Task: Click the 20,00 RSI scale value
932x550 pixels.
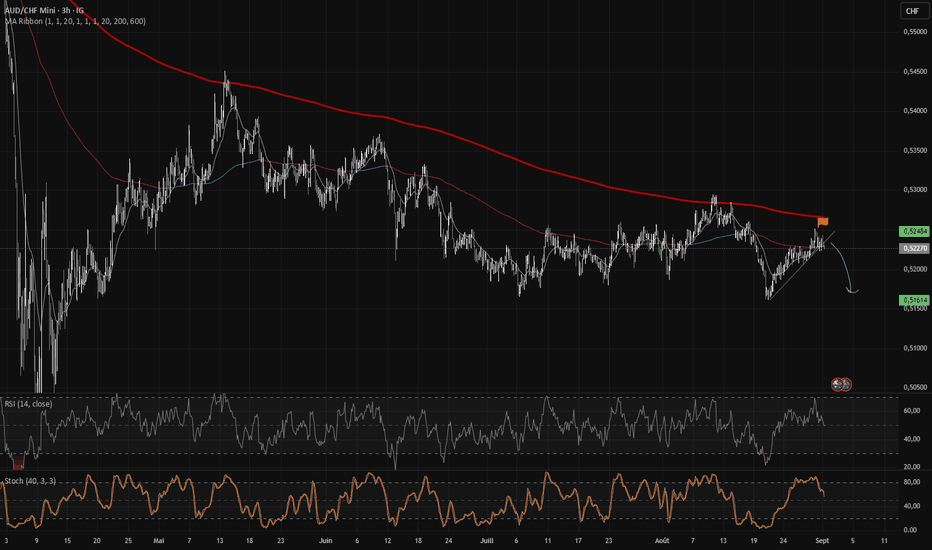Action: pos(912,467)
